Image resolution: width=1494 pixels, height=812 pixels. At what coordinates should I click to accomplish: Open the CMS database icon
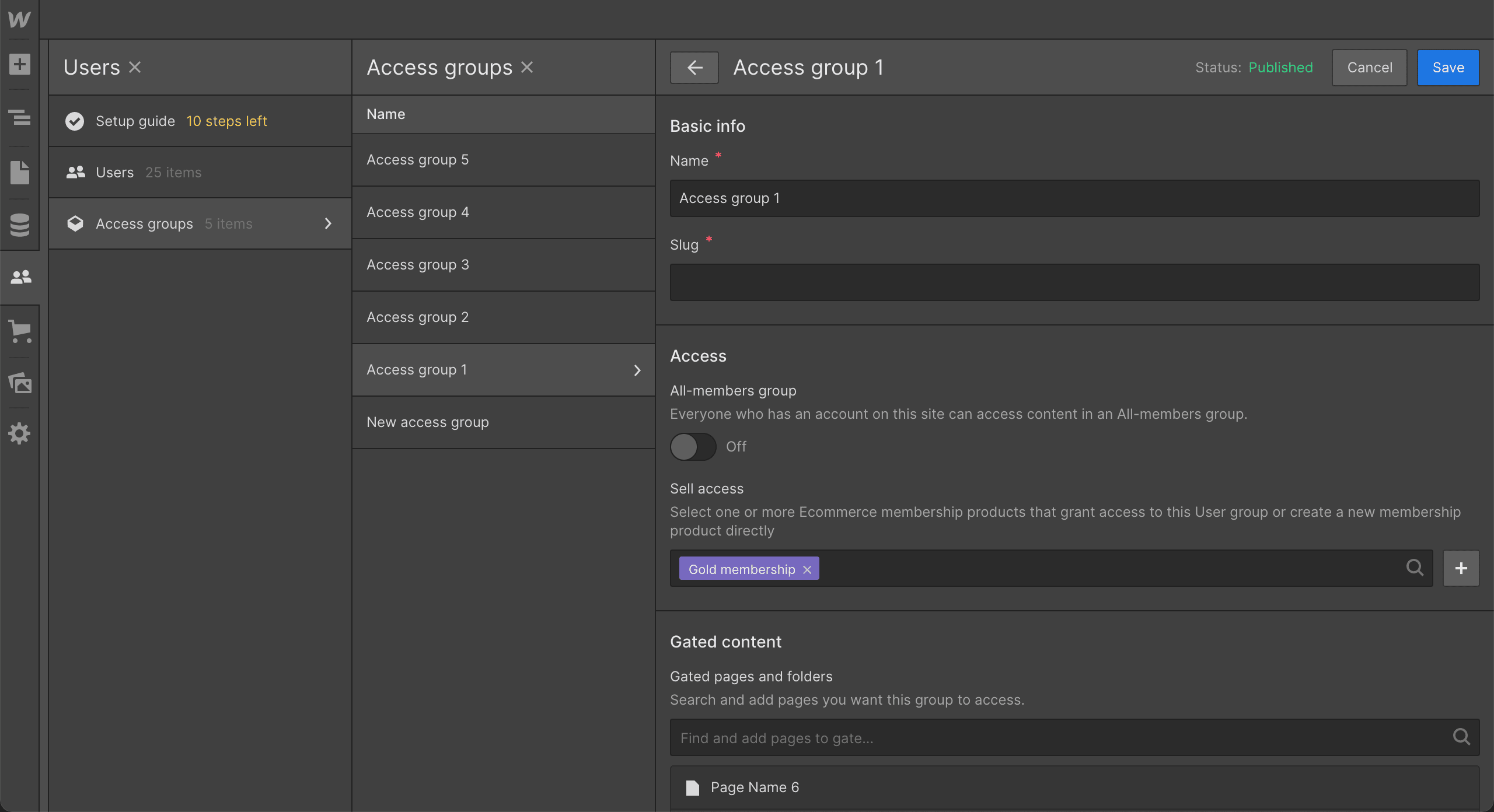click(x=19, y=225)
